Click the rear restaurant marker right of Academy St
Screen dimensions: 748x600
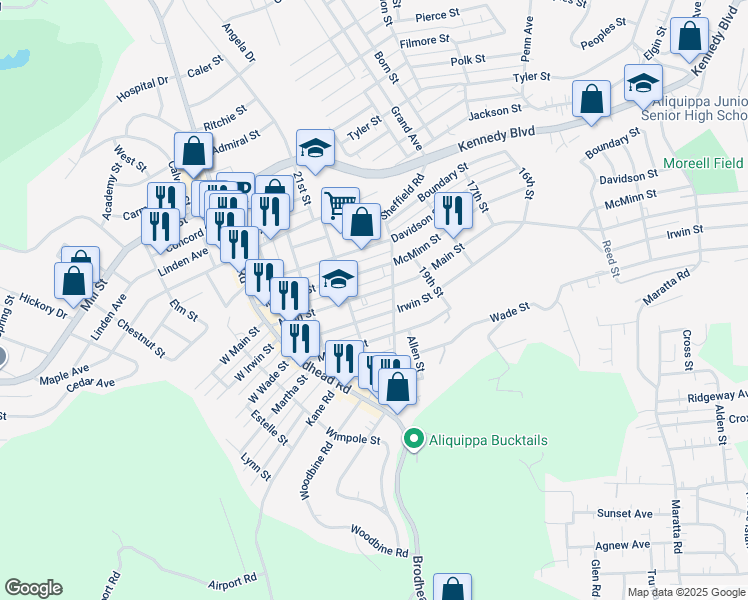tap(167, 195)
